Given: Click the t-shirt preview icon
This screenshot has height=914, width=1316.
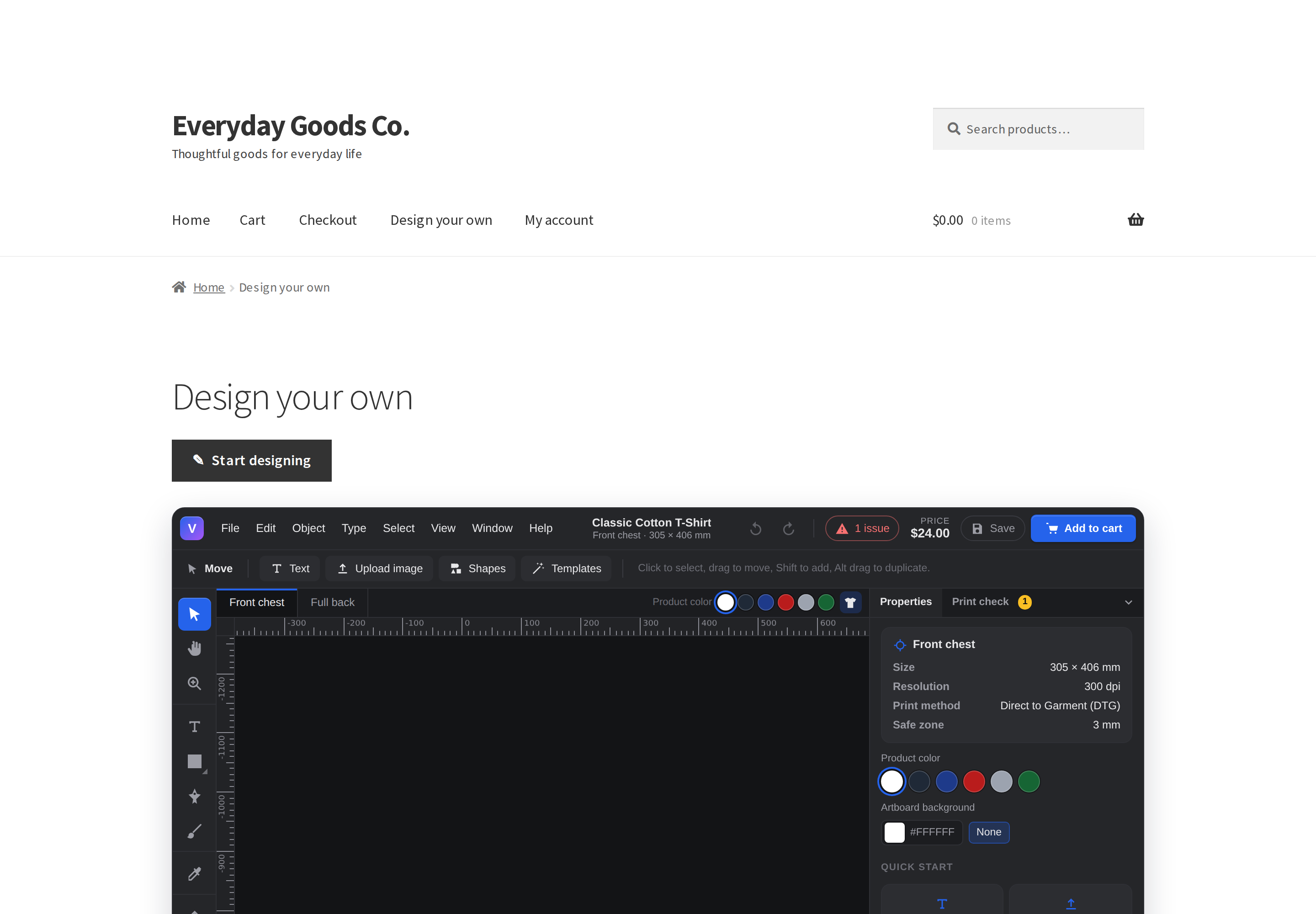Looking at the screenshot, I should coord(850,602).
